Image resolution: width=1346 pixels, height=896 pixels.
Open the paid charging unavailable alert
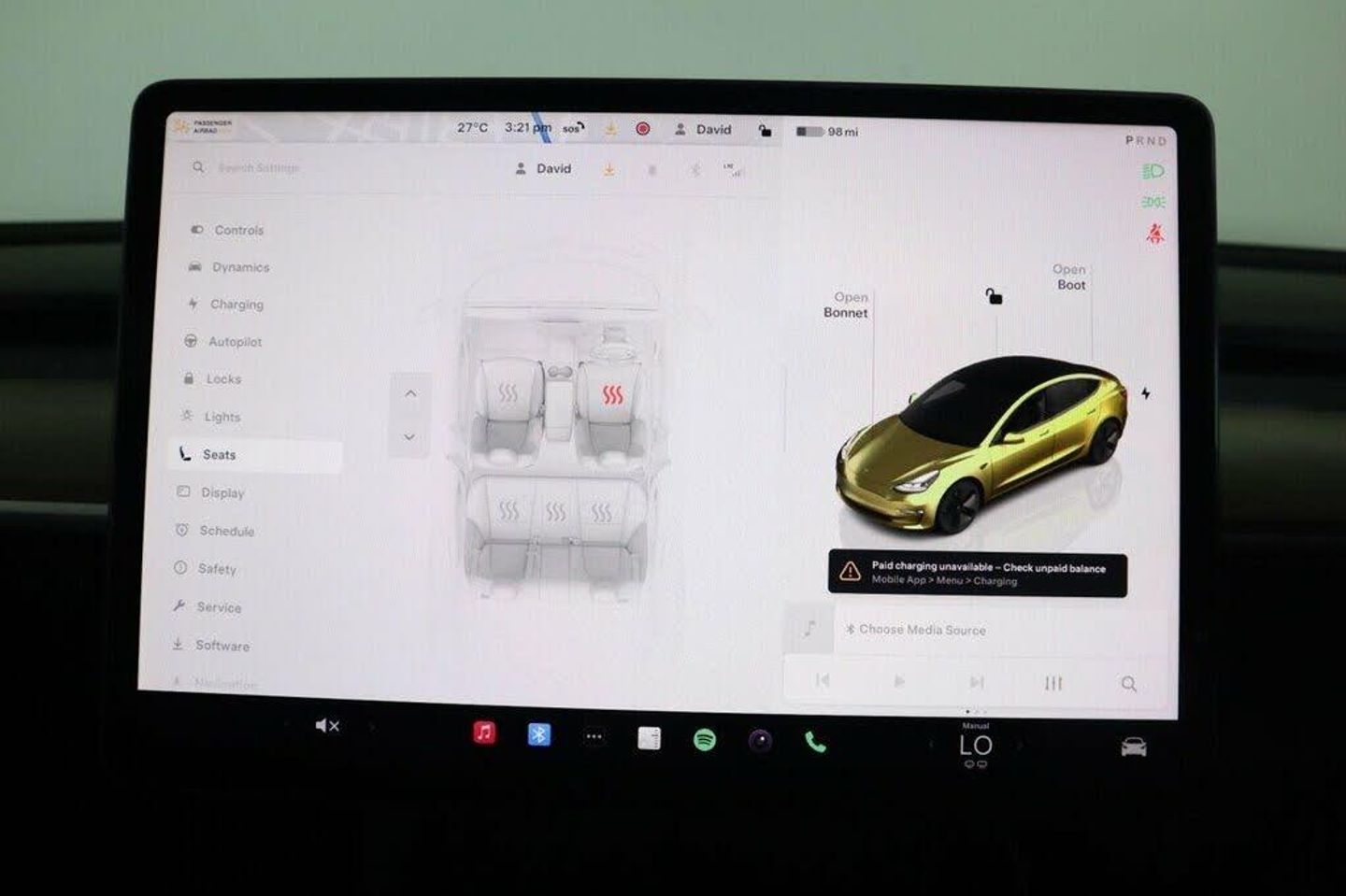[x=978, y=573]
